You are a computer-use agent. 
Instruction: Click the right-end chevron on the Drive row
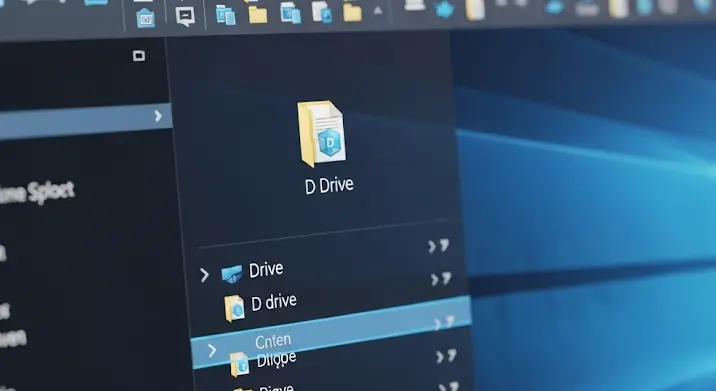439,246
